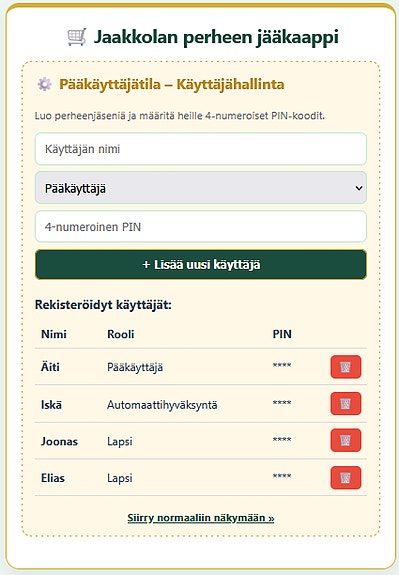Expand role selector via chevron arrow
This screenshot has width=399, height=575.
(359, 188)
